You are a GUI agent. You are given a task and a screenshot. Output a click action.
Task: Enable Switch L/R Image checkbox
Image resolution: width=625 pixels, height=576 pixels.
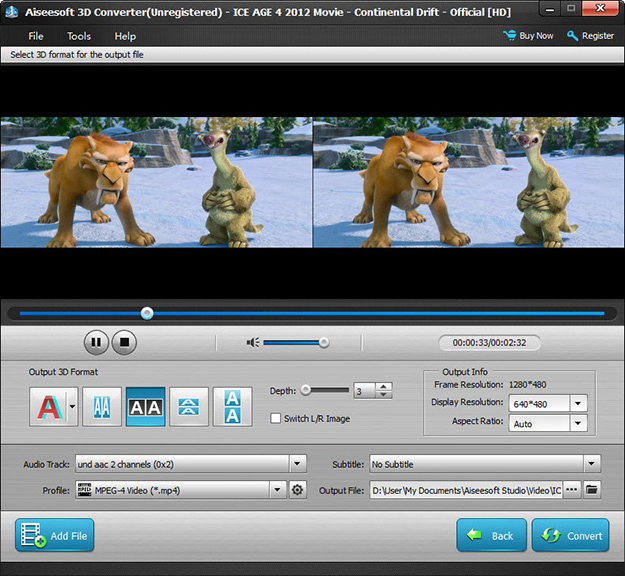click(276, 418)
